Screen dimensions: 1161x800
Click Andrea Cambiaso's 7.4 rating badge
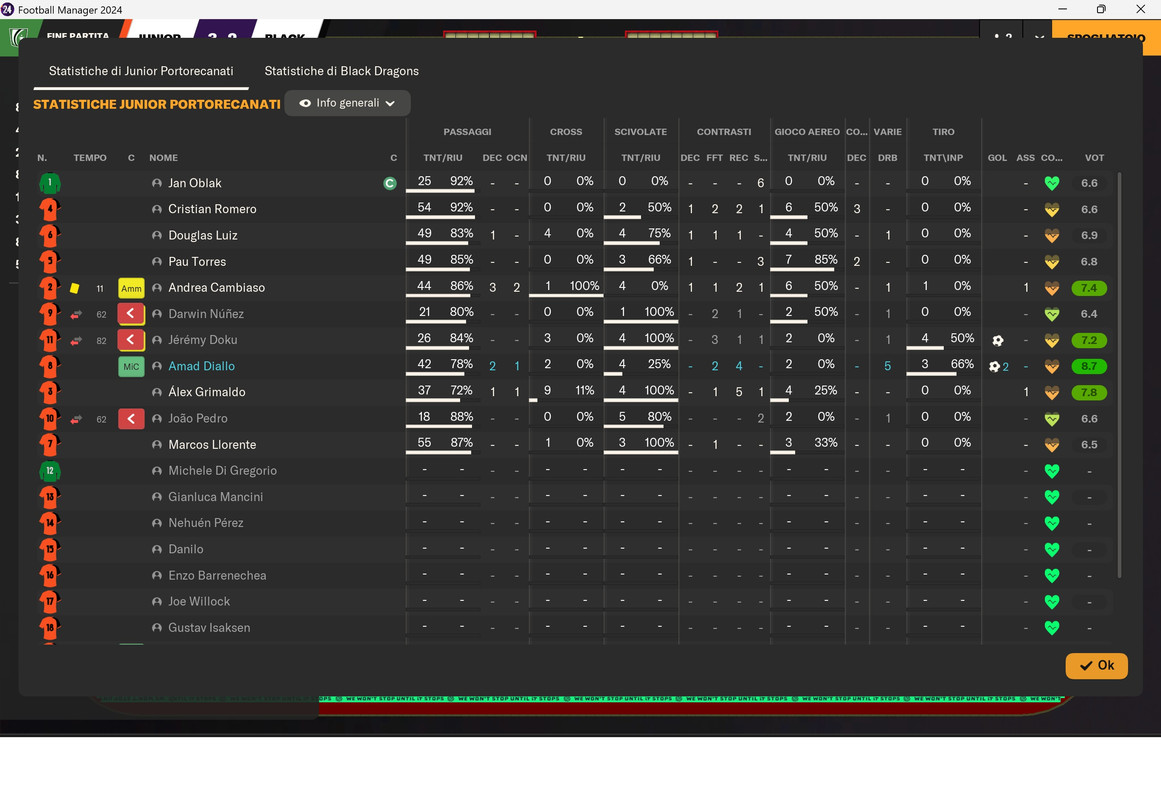pyautogui.click(x=1088, y=288)
